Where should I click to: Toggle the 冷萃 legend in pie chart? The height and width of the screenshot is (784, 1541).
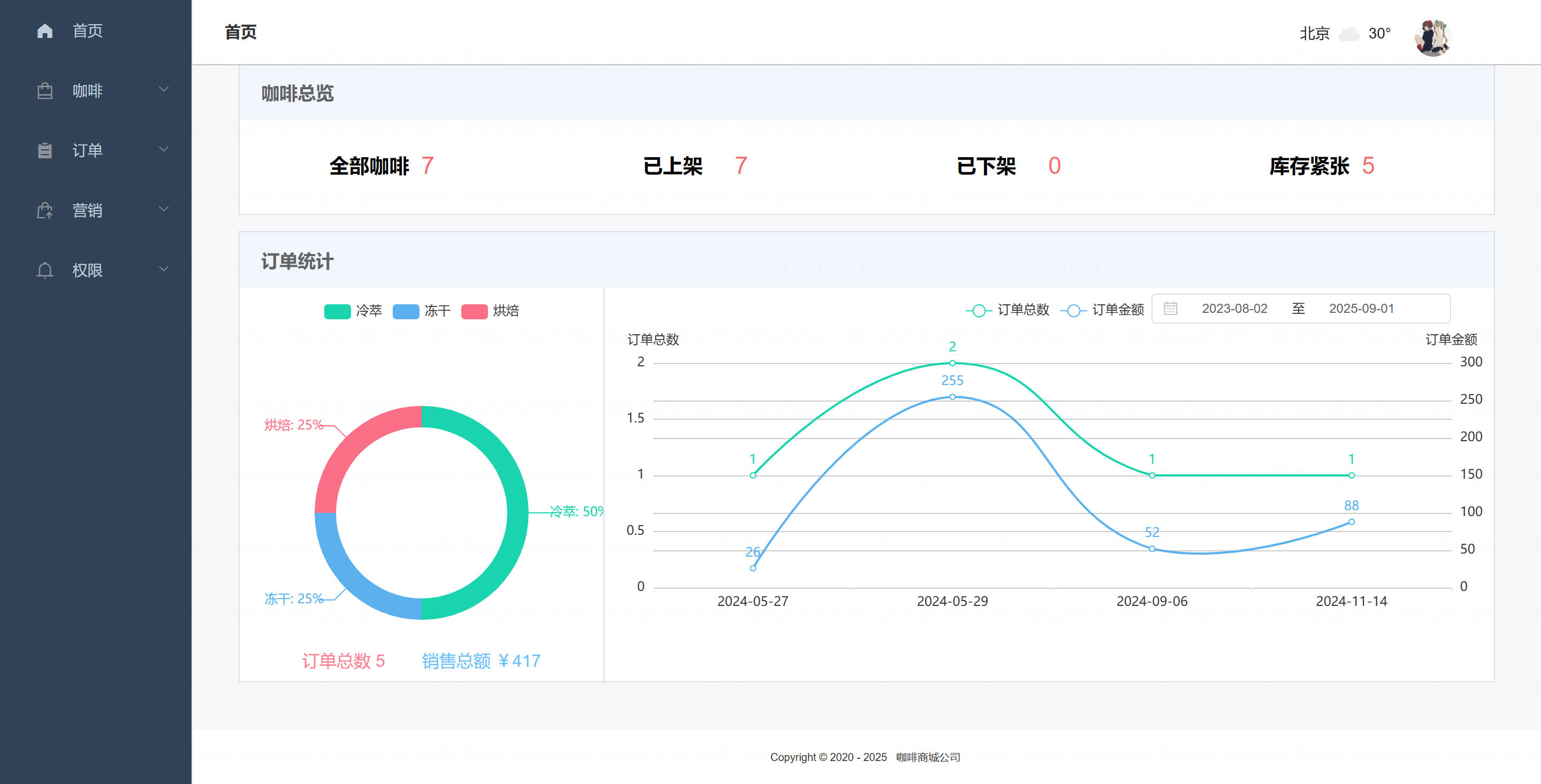coord(353,311)
